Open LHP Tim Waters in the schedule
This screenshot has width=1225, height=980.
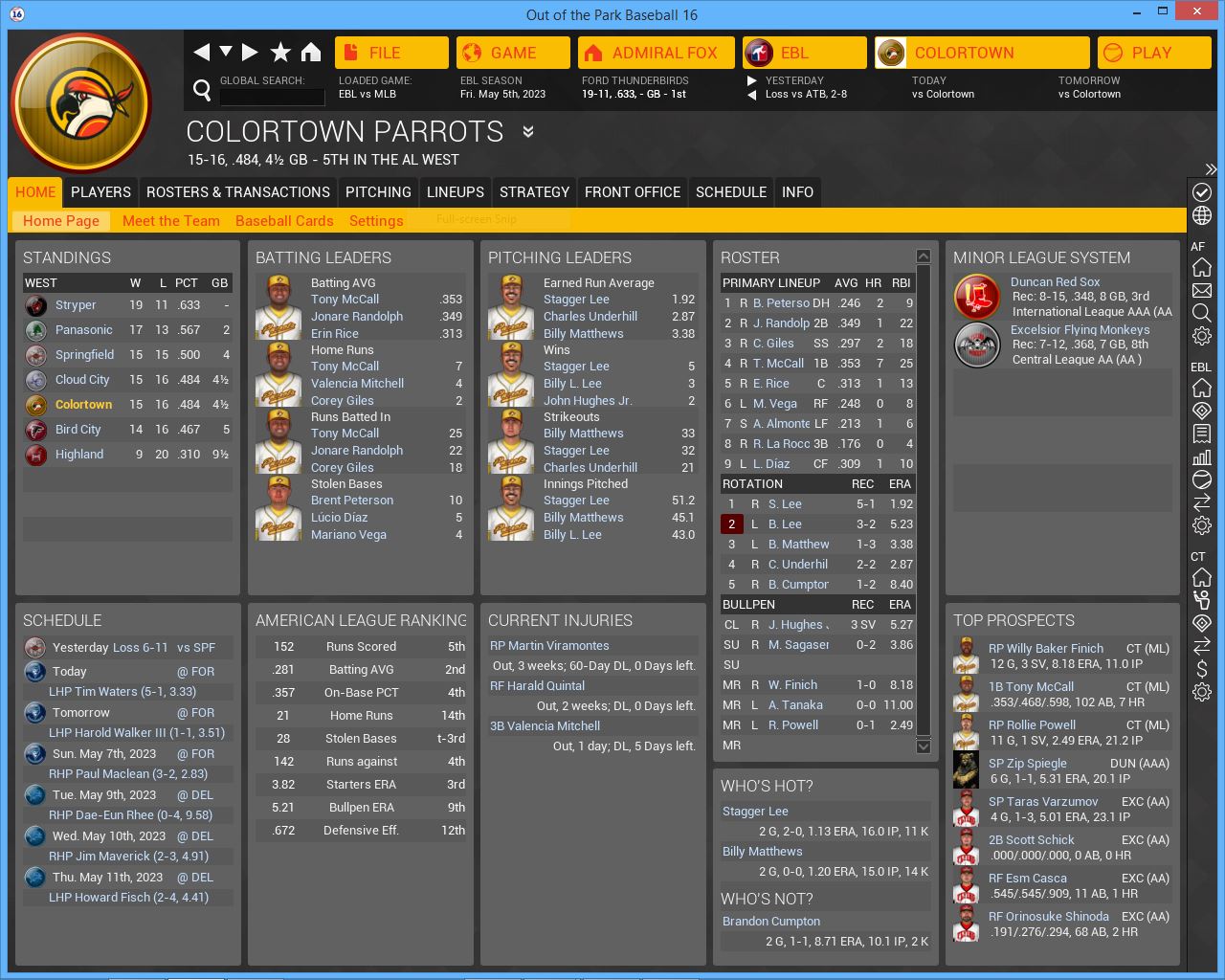(x=122, y=692)
